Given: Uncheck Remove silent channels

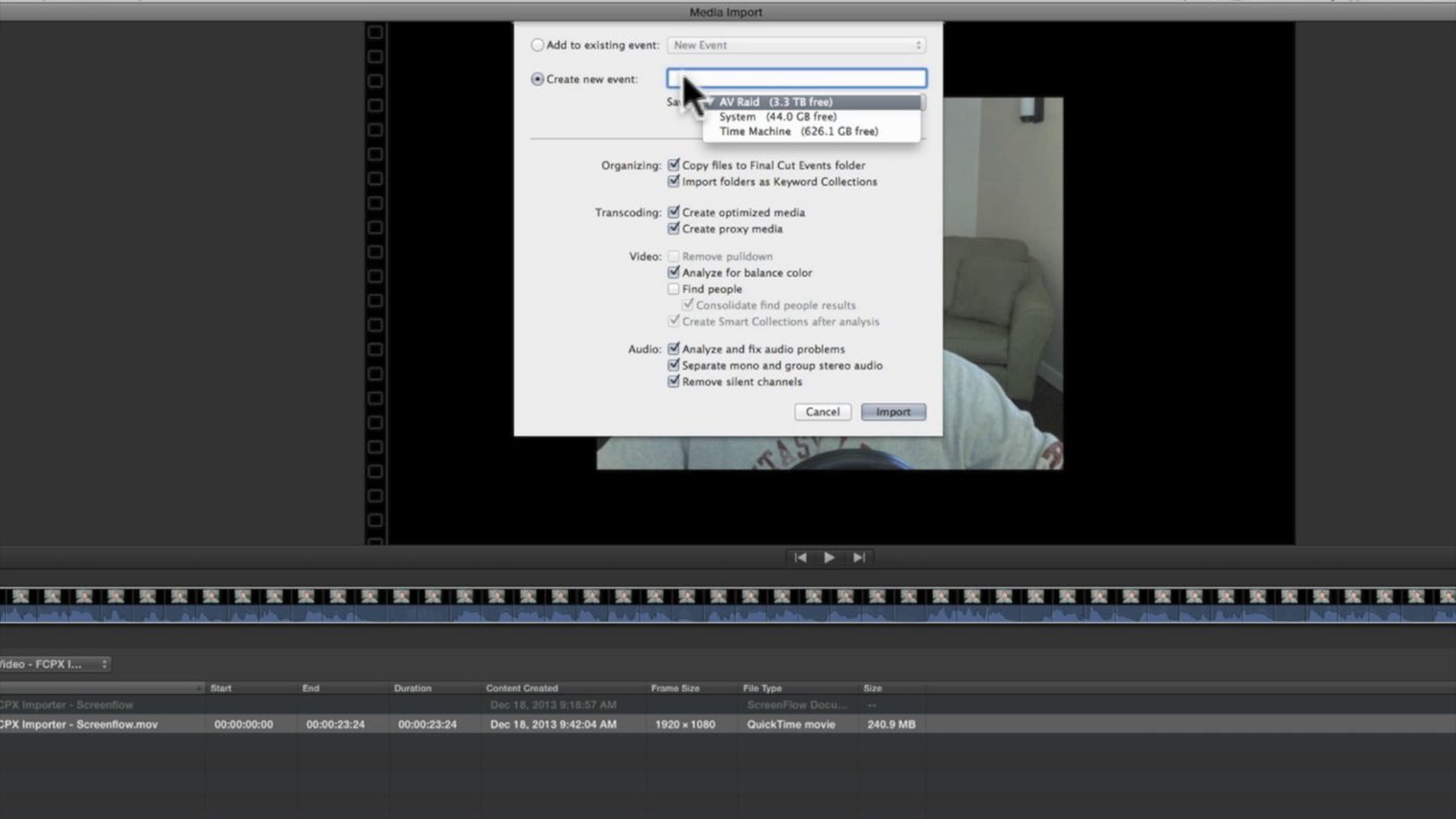Looking at the screenshot, I should 673,381.
